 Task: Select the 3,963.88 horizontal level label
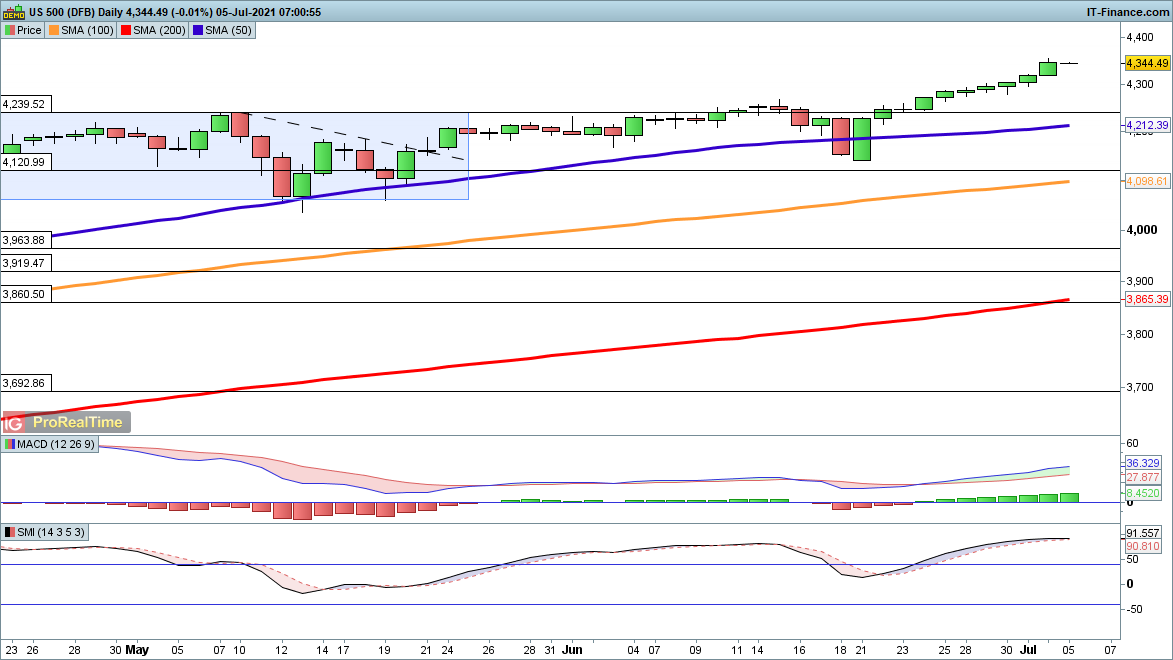click(x=24, y=240)
